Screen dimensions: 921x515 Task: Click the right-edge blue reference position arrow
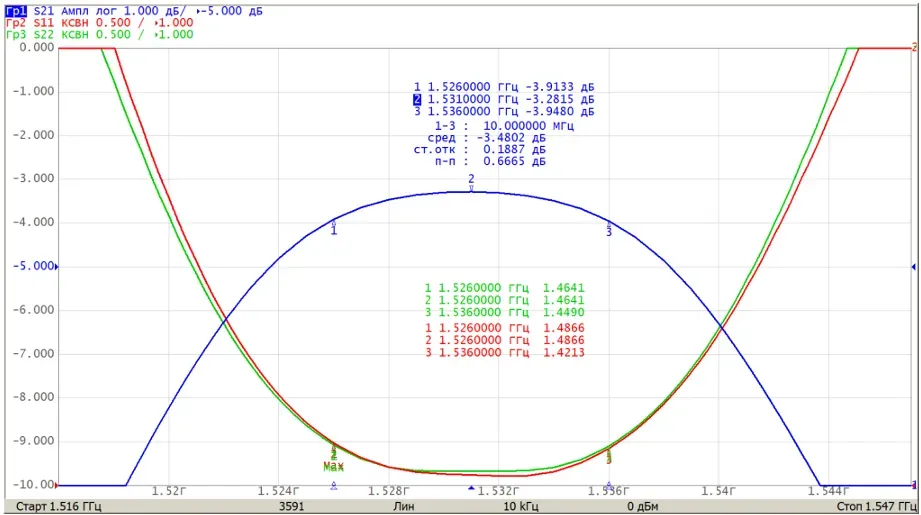coord(913,267)
